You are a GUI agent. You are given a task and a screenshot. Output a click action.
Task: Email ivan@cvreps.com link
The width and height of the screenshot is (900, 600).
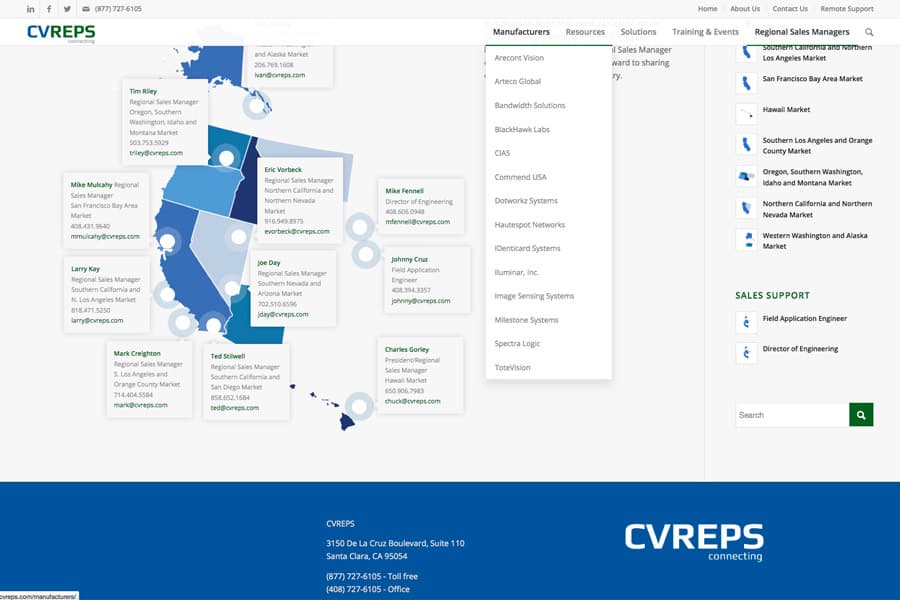280,75
